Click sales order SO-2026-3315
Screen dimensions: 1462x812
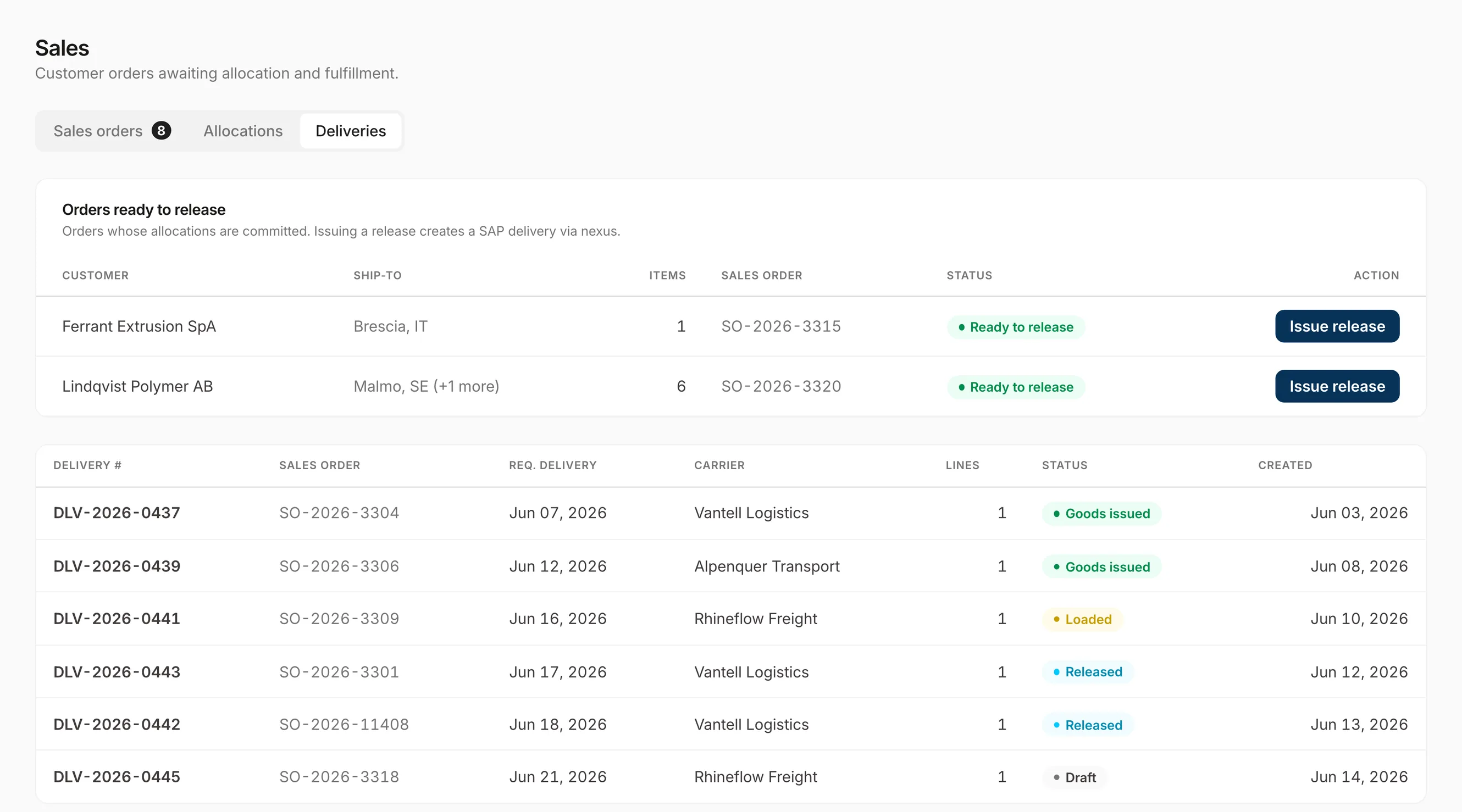tap(781, 326)
